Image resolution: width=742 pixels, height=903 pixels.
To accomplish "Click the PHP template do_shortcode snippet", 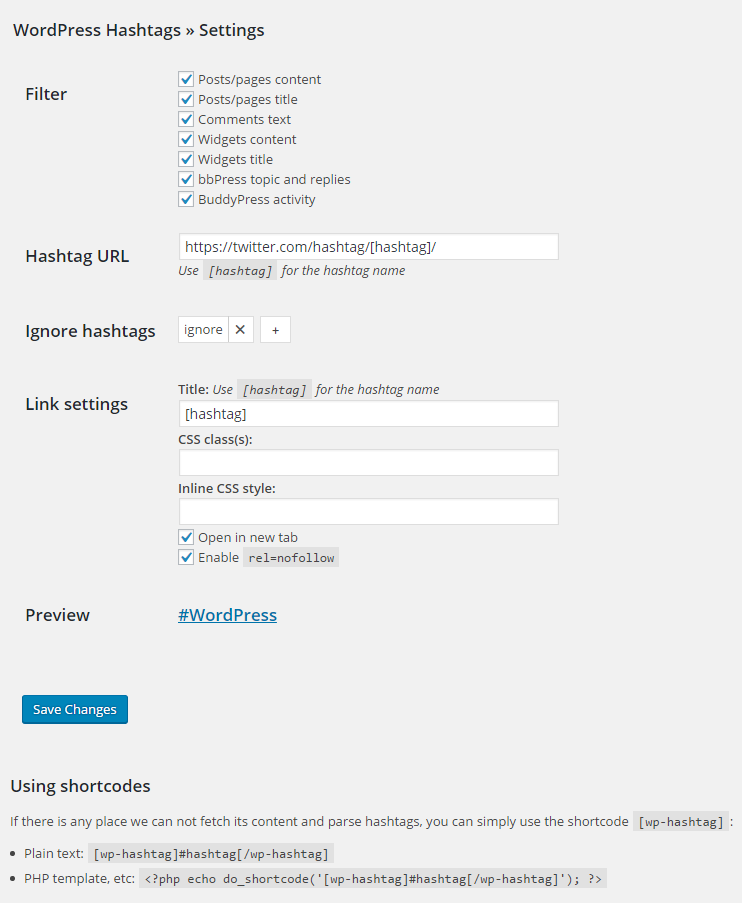I will pyautogui.click(x=373, y=879).
